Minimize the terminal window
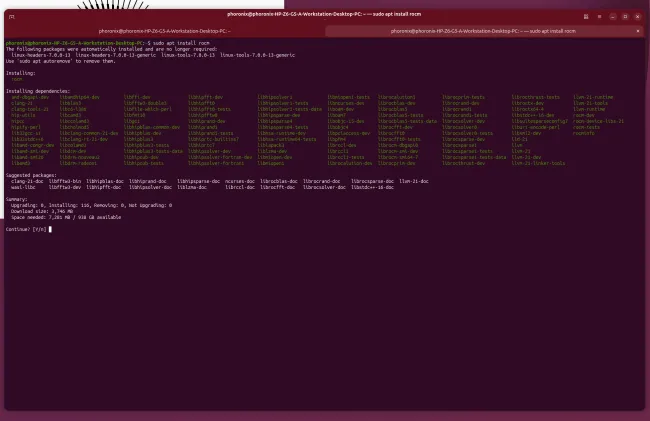 (x=613, y=17)
